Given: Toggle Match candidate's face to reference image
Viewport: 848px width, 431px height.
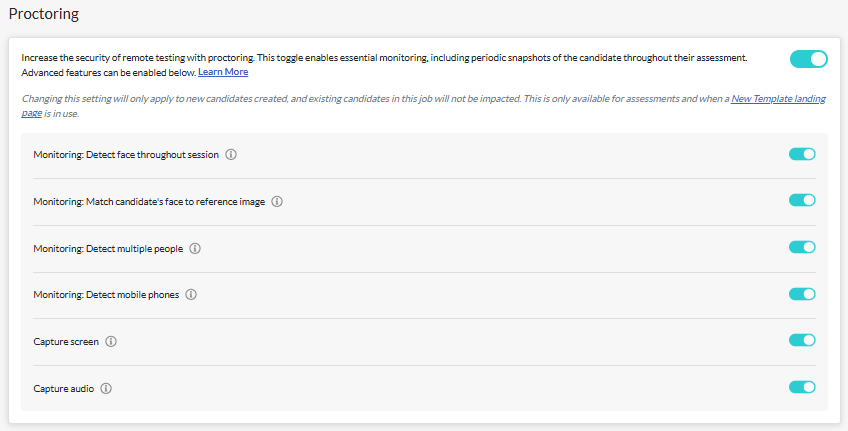Looking at the screenshot, I should tap(802, 200).
